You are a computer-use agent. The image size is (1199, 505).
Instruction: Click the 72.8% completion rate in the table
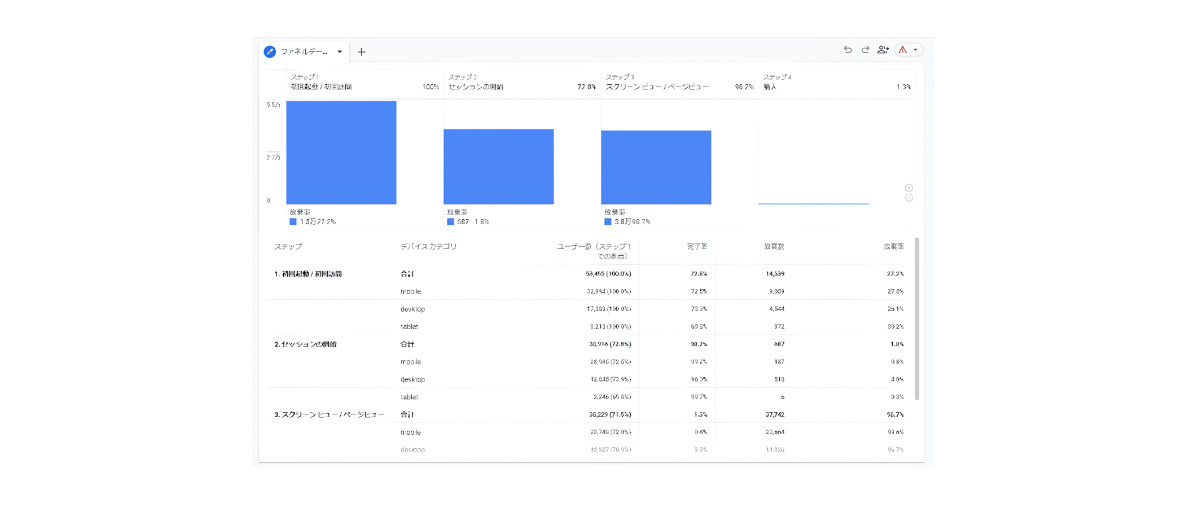(697, 274)
